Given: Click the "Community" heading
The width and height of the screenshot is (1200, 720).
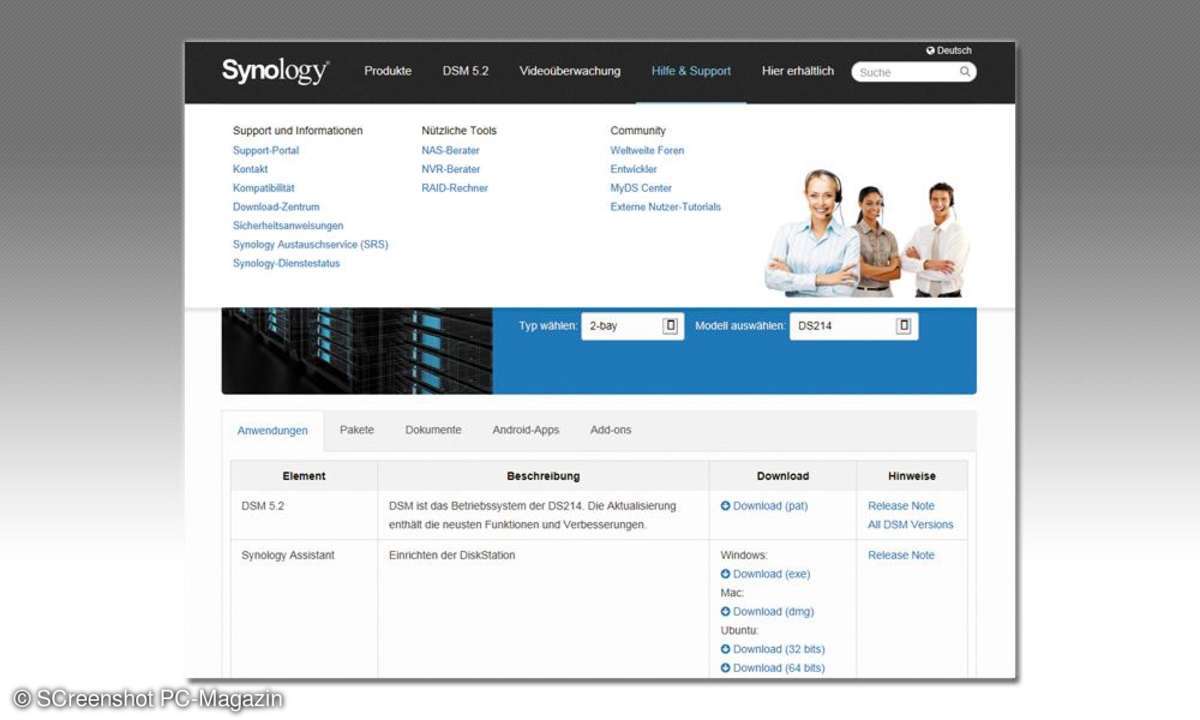Looking at the screenshot, I should (638, 131).
